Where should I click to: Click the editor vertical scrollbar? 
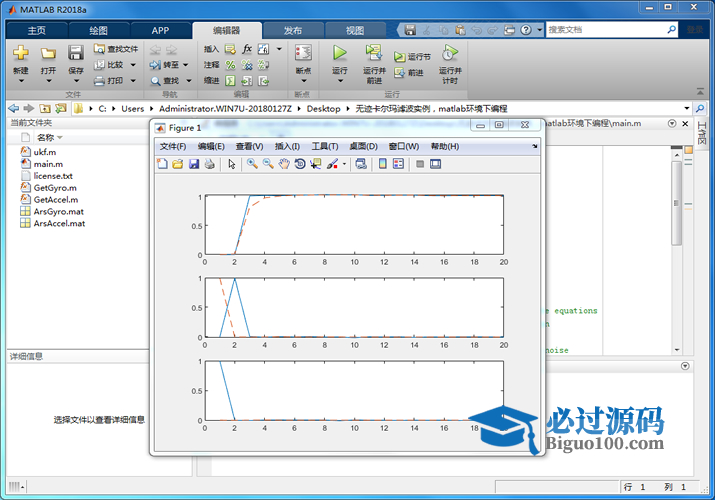click(677, 203)
